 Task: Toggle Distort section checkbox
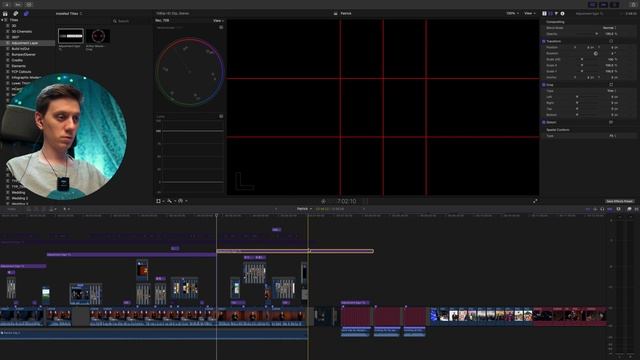pyautogui.click(x=544, y=122)
